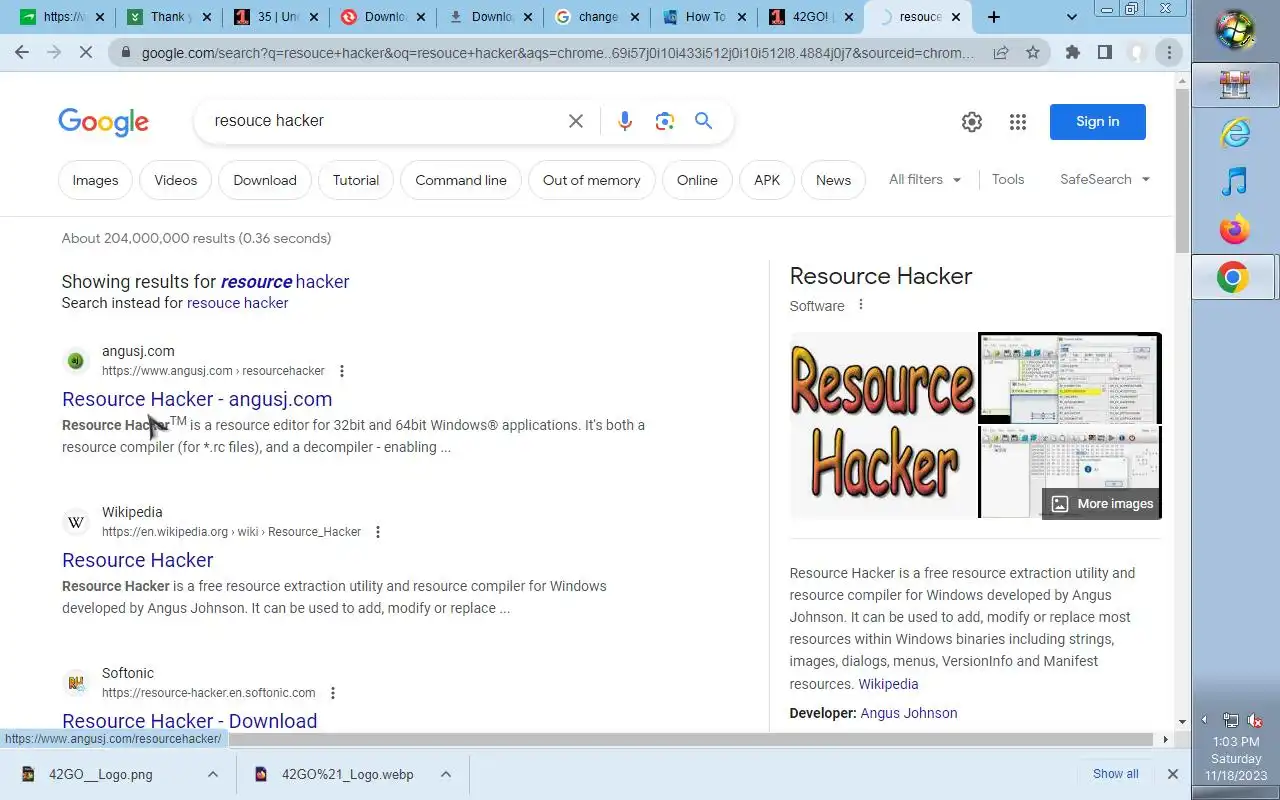Search instead for resouce hacker
The image size is (1280, 800).
tap(238, 303)
